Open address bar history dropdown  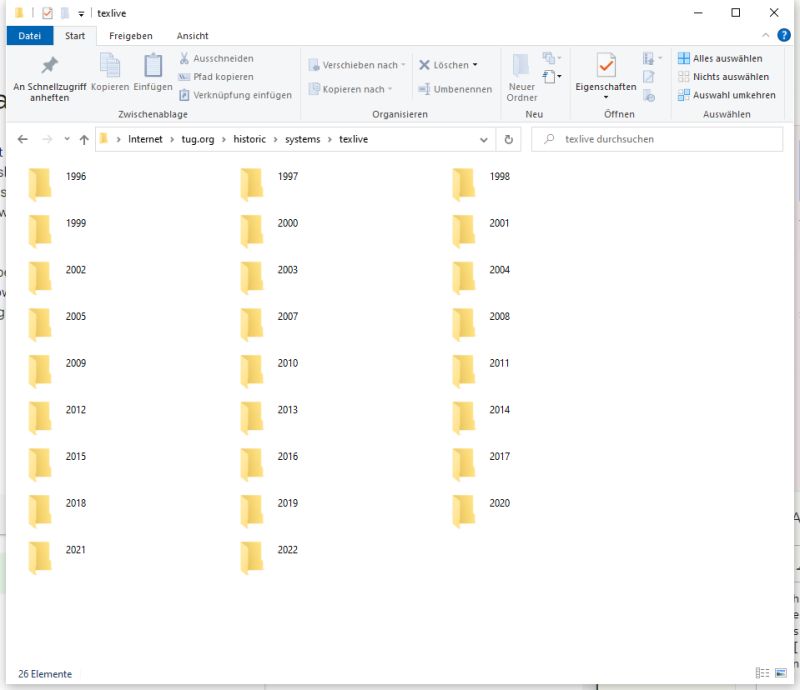pyautogui.click(x=484, y=140)
